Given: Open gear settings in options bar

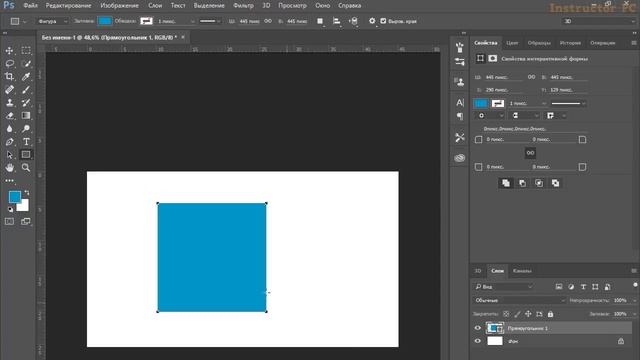Looking at the screenshot, I should (372, 21).
